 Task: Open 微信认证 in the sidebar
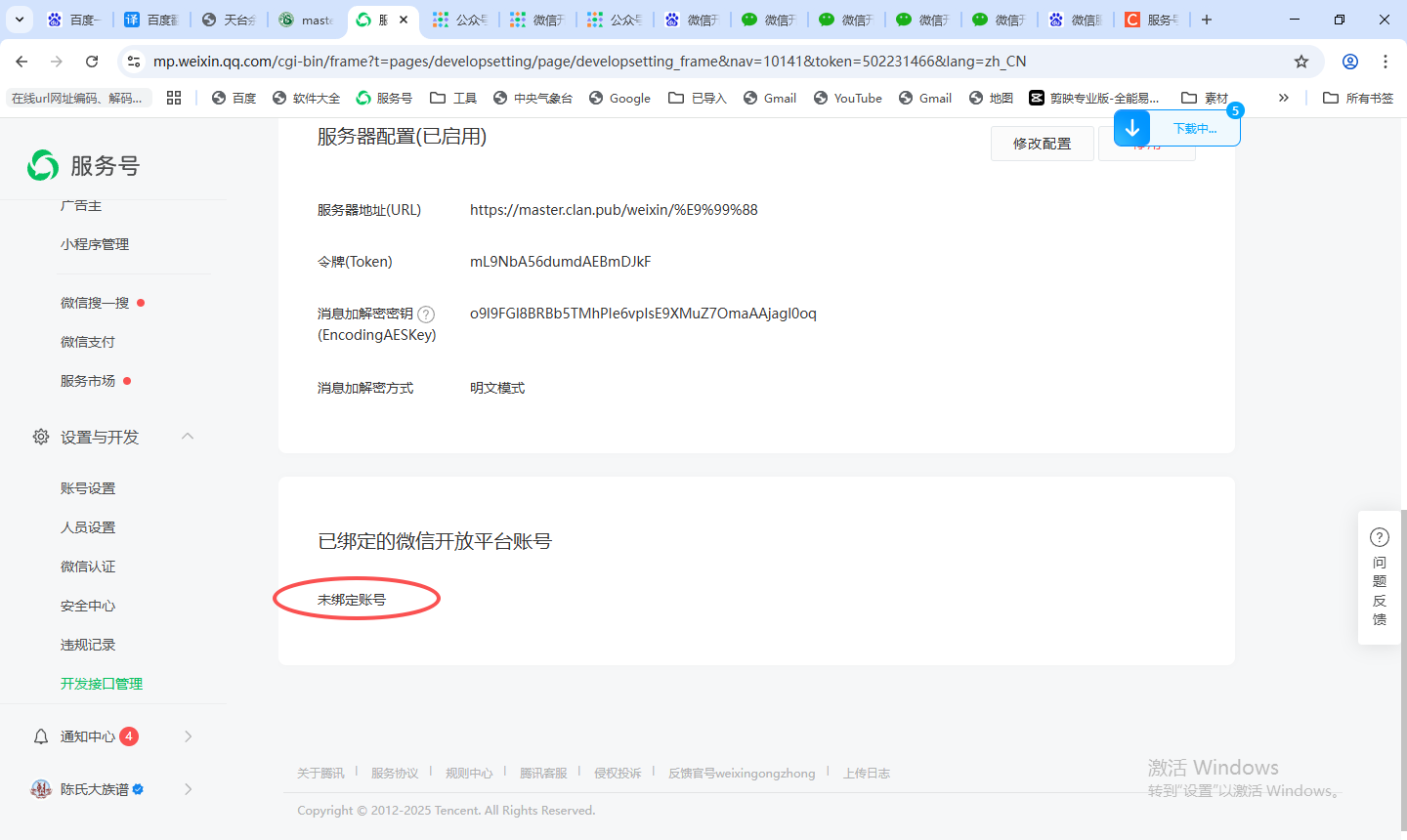coord(88,567)
